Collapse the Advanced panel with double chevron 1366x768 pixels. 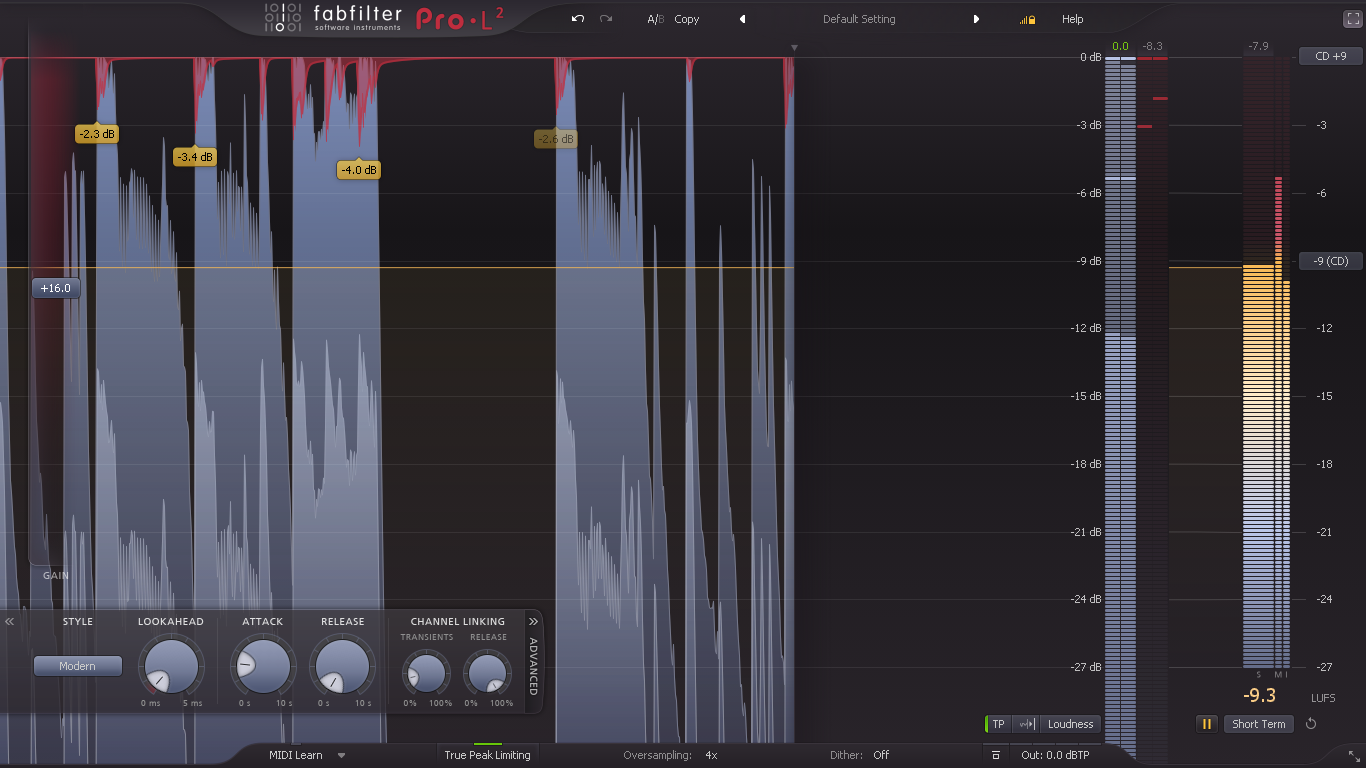533,621
